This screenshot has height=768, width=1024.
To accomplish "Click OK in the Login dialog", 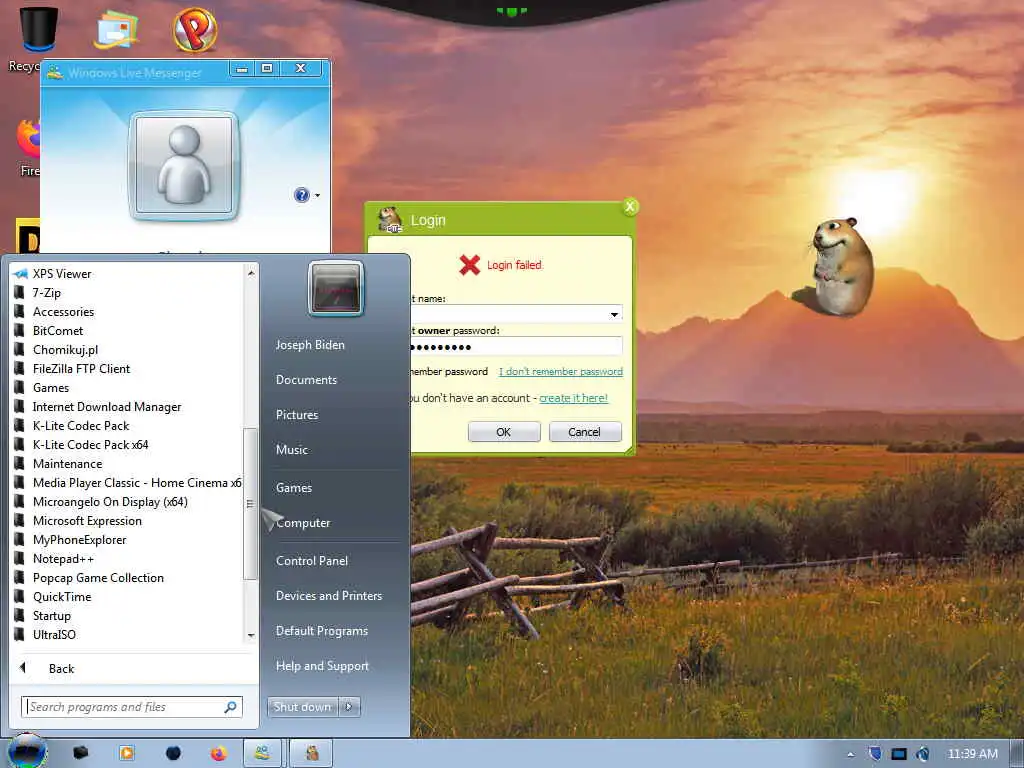I will pos(504,432).
